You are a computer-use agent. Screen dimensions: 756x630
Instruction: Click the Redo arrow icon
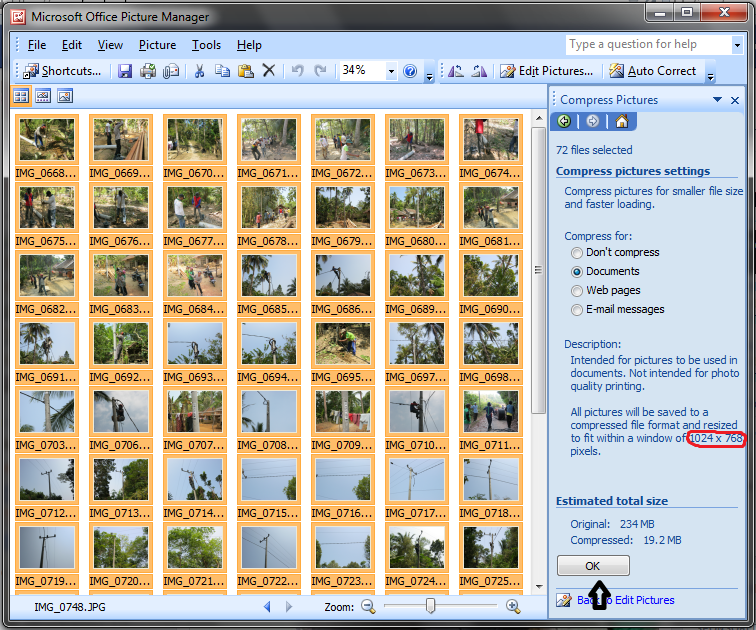320,71
